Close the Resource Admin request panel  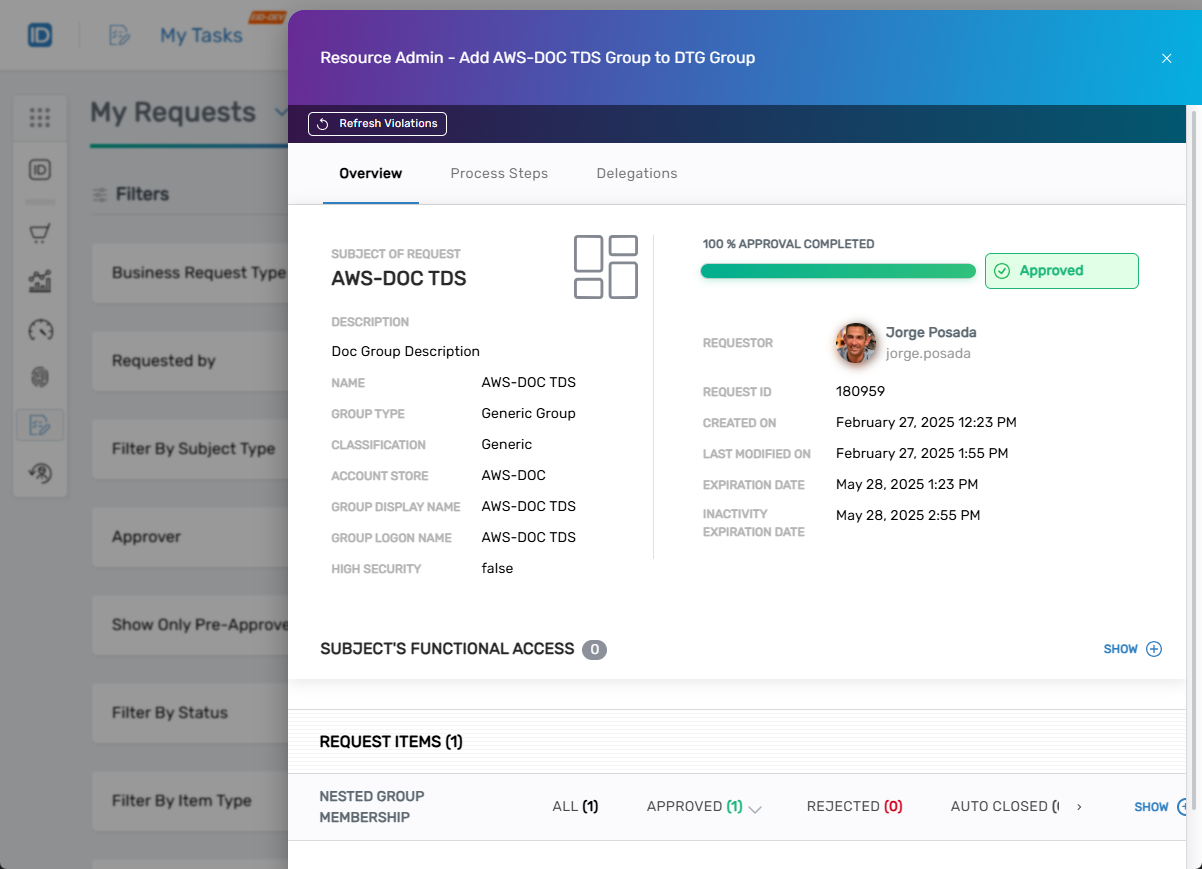pos(1166,58)
